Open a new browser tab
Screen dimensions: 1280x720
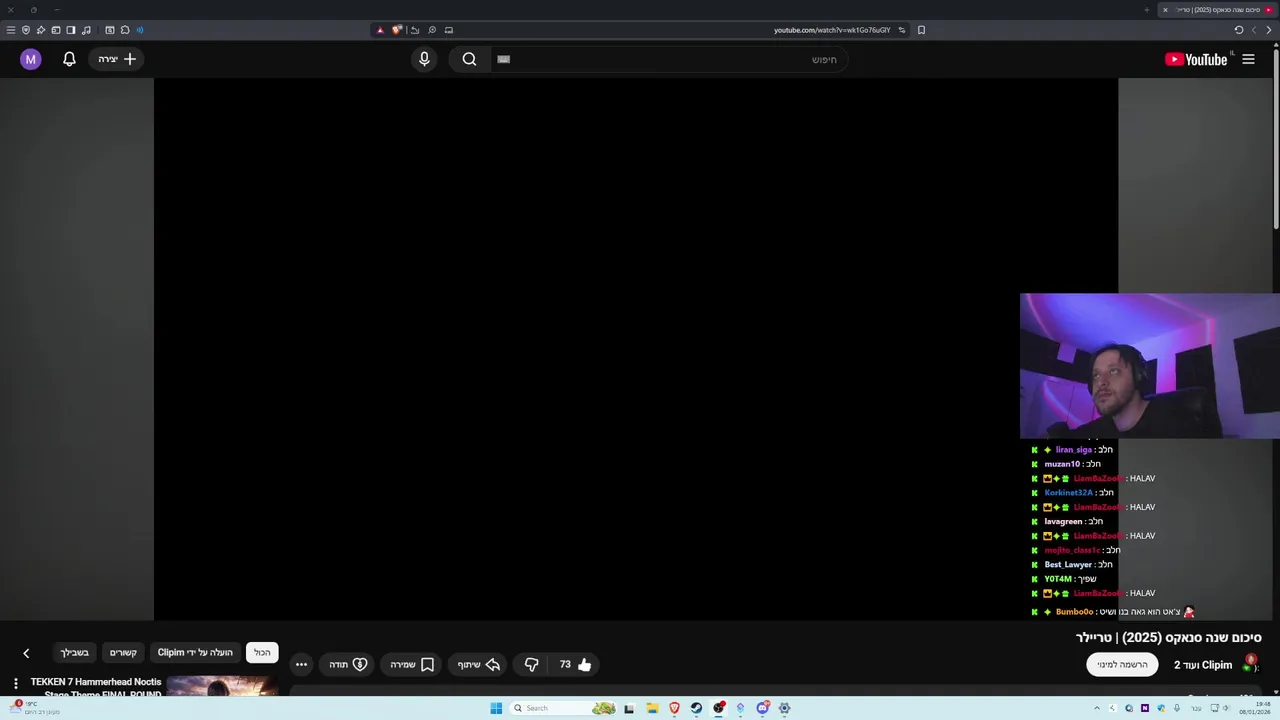click(x=1147, y=10)
